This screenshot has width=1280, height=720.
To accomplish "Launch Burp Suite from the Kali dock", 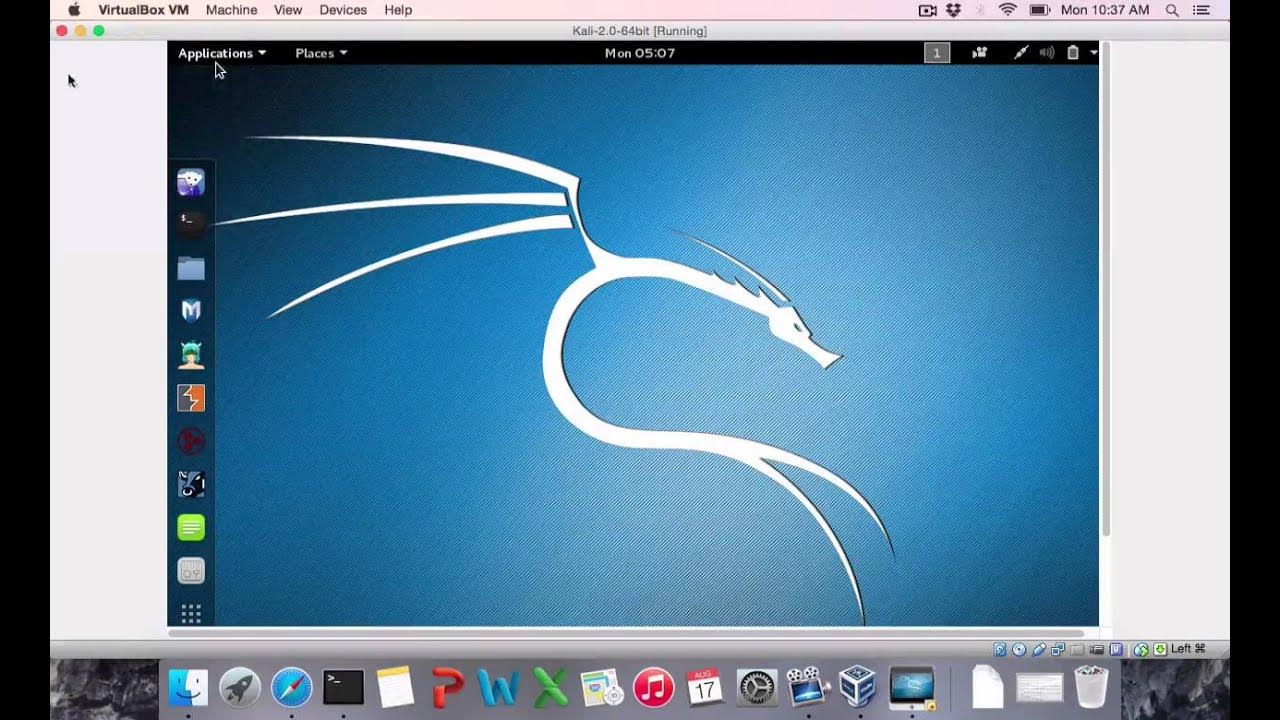I will coord(191,398).
